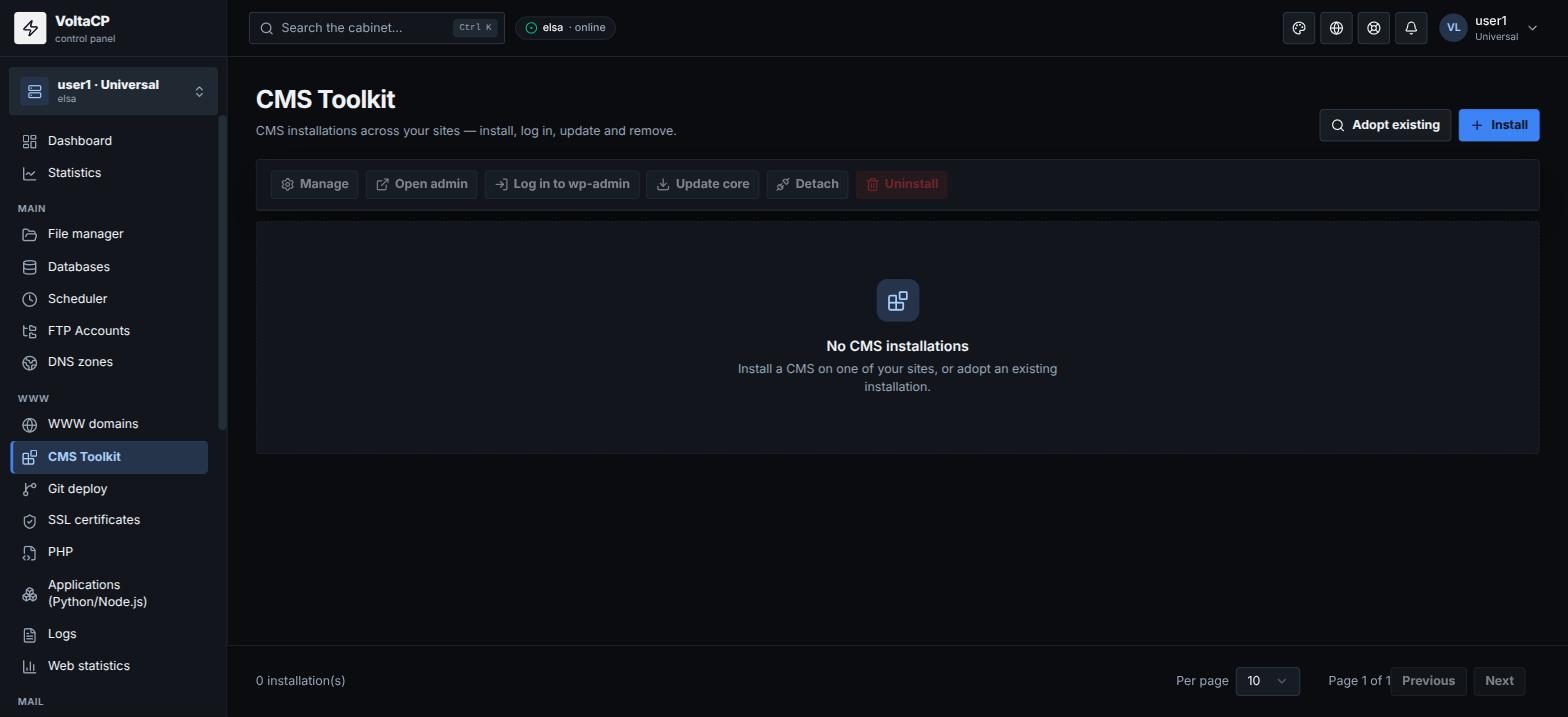Click the WWW domains globe icon
1568x717 pixels.
click(x=30, y=425)
